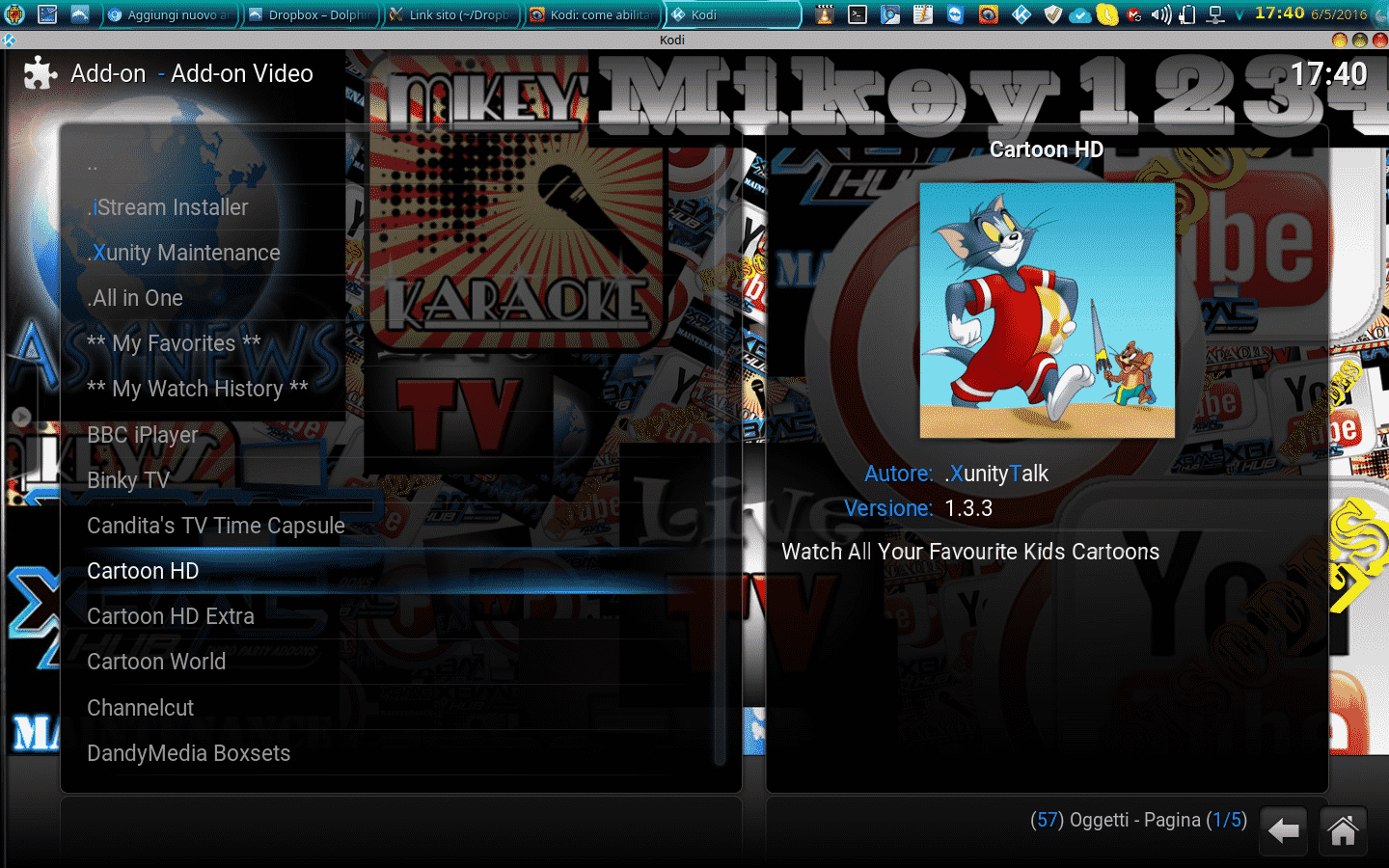Click the yellow banana tray icon

tap(1107, 14)
